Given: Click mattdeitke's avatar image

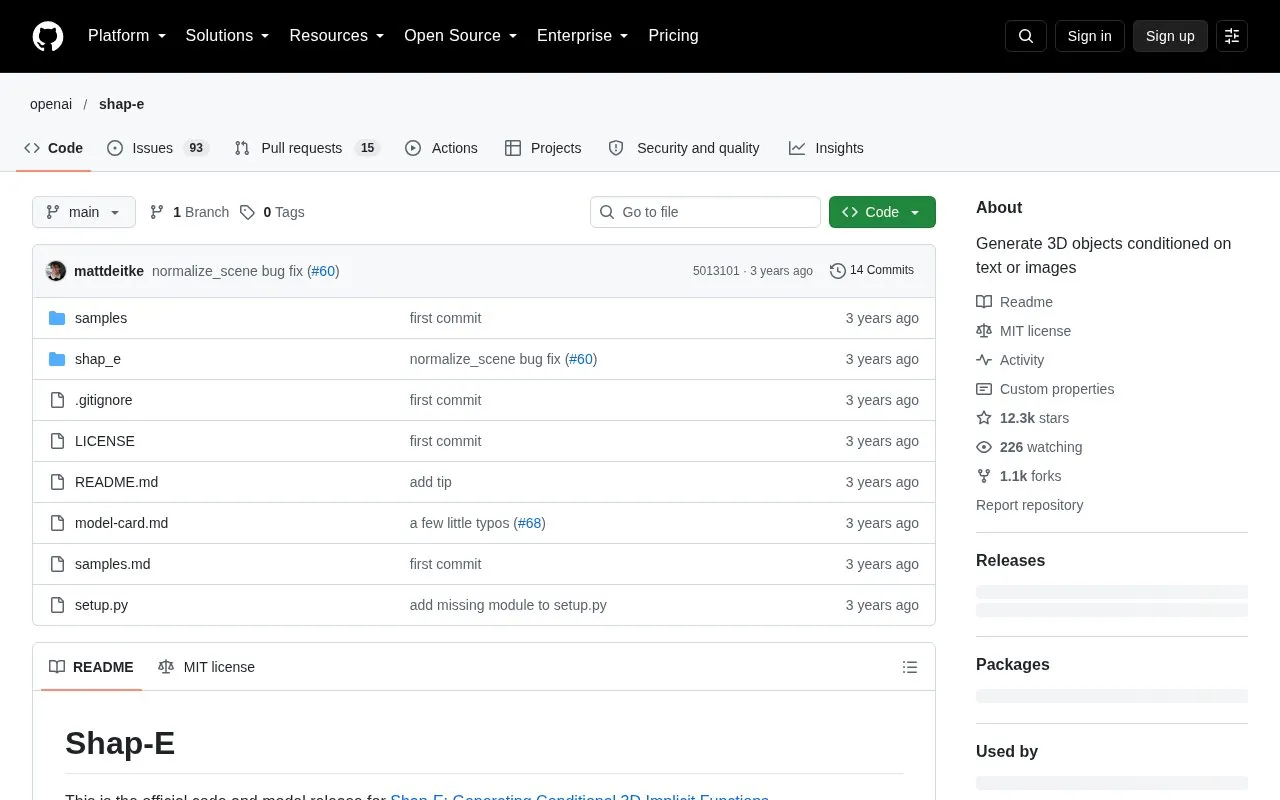Looking at the screenshot, I should click(x=56, y=271).
